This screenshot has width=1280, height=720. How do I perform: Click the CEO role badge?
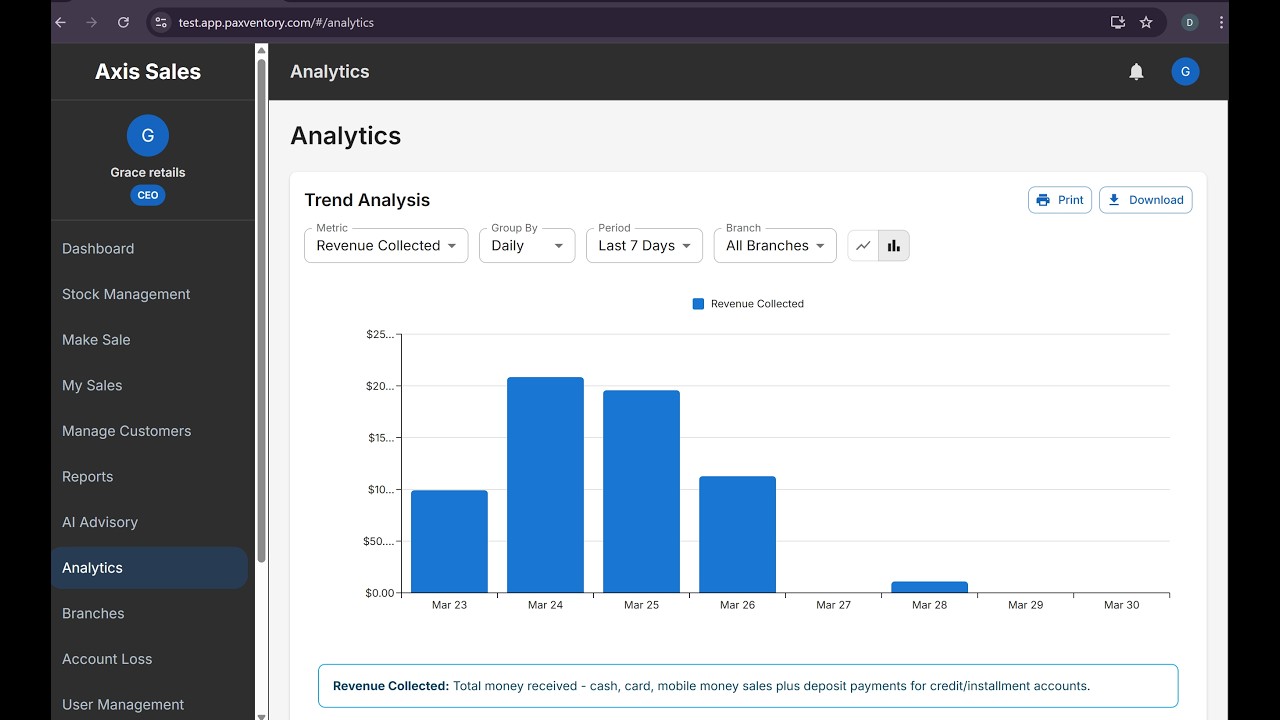(148, 195)
